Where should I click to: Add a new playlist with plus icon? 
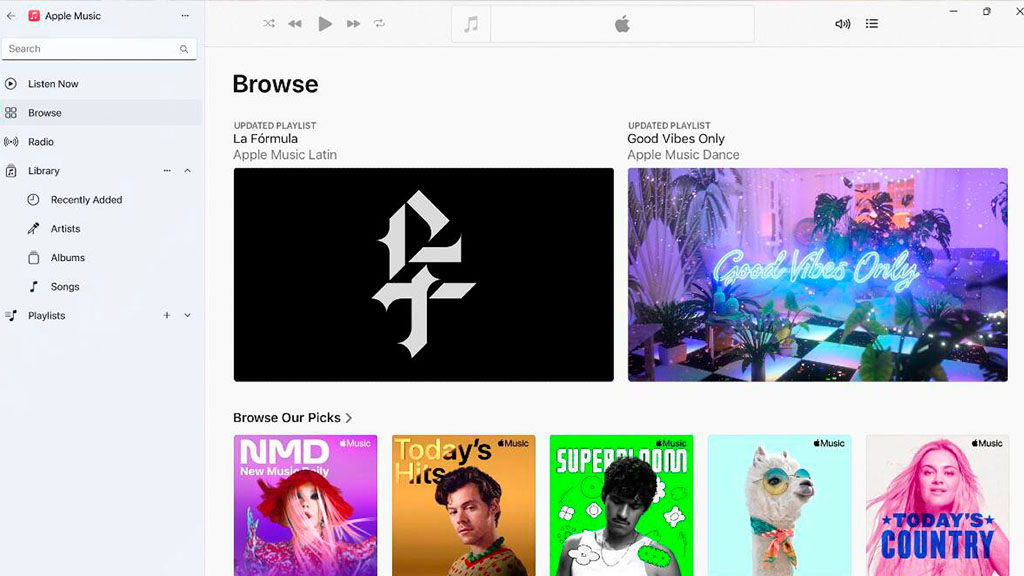[167, 315]
